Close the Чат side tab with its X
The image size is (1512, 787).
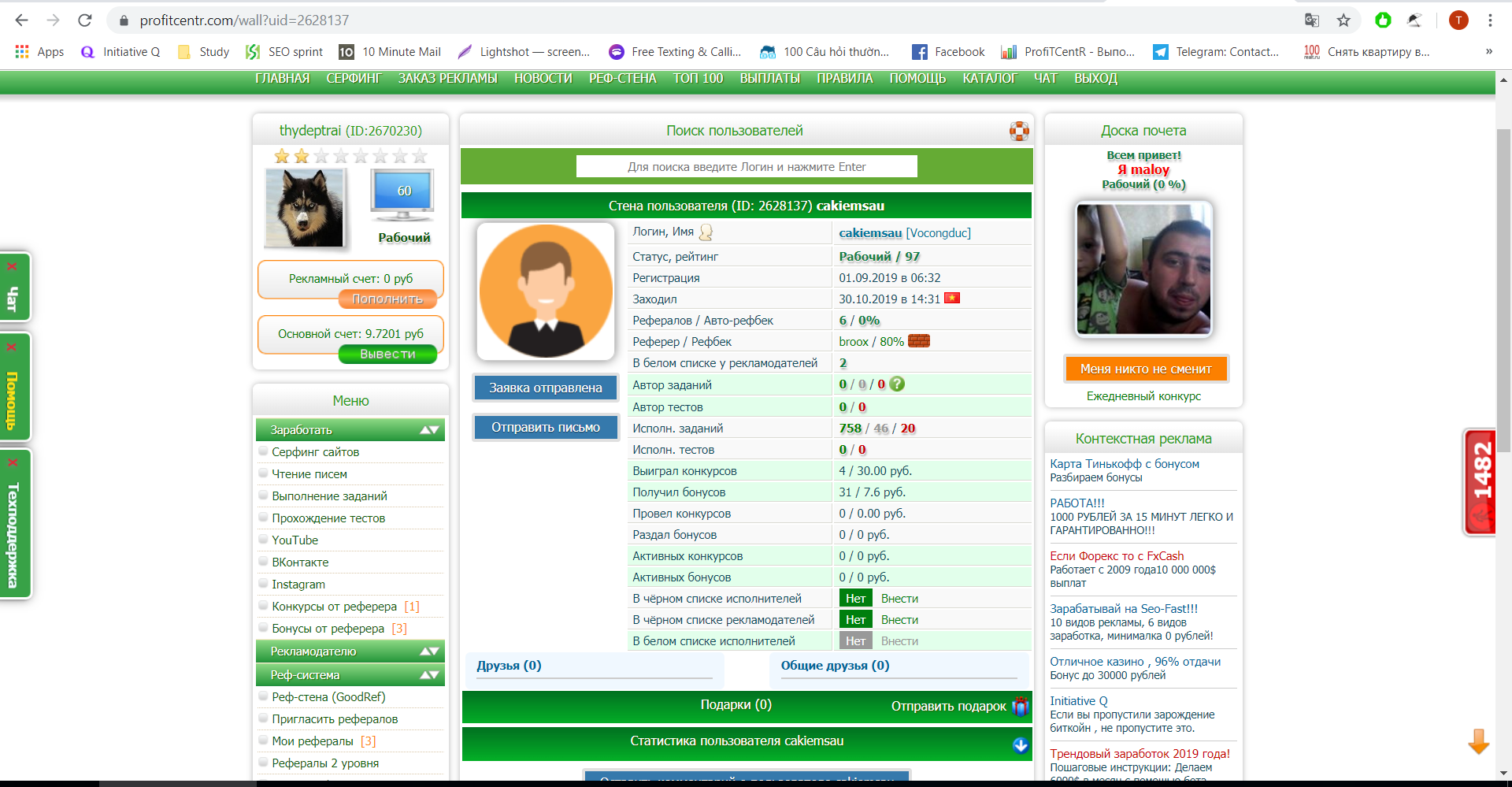point(12,266)
